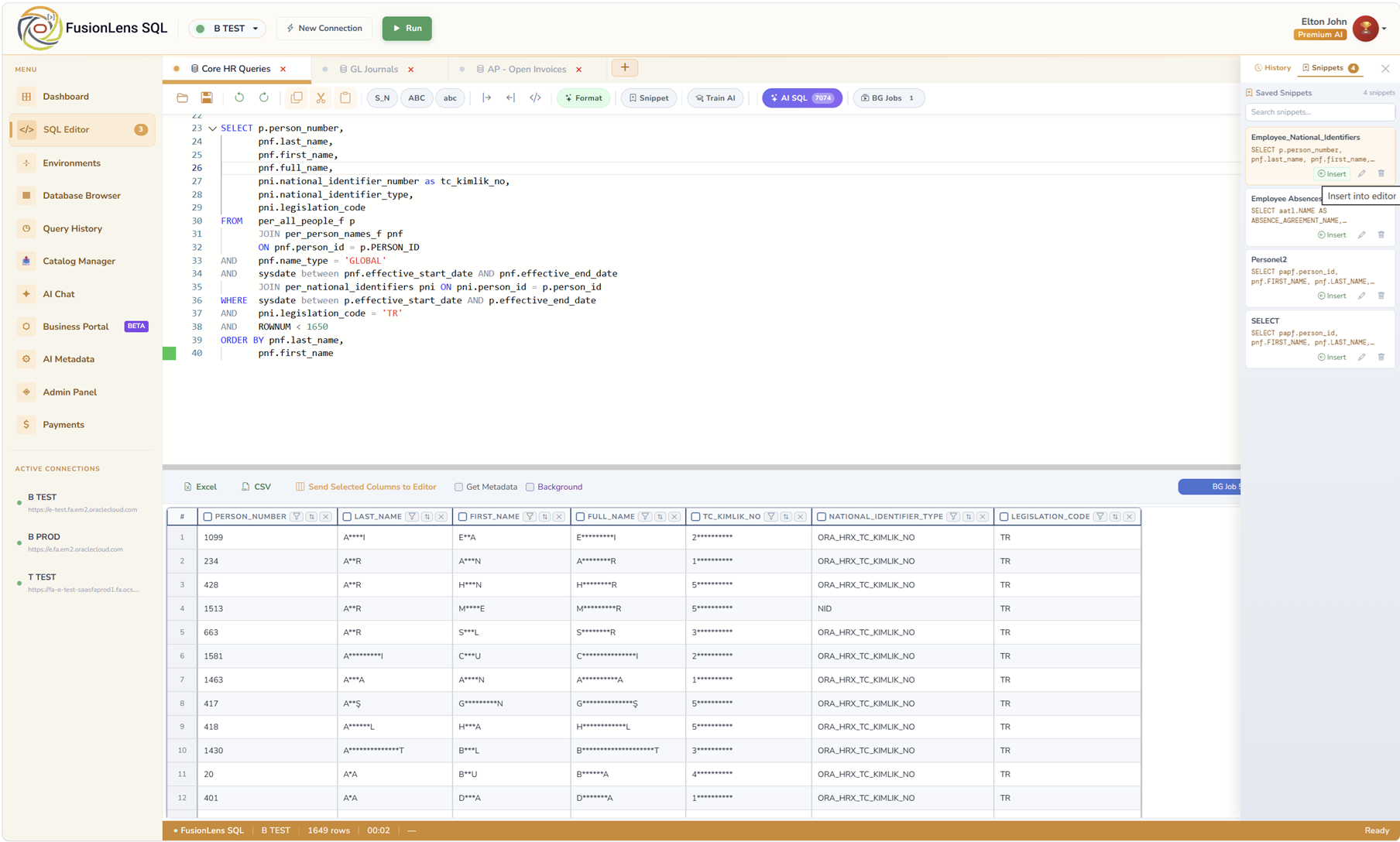The image size is (1400, 842).
Task: Paste from clipboard icon in toolbar
Action: 345,98
